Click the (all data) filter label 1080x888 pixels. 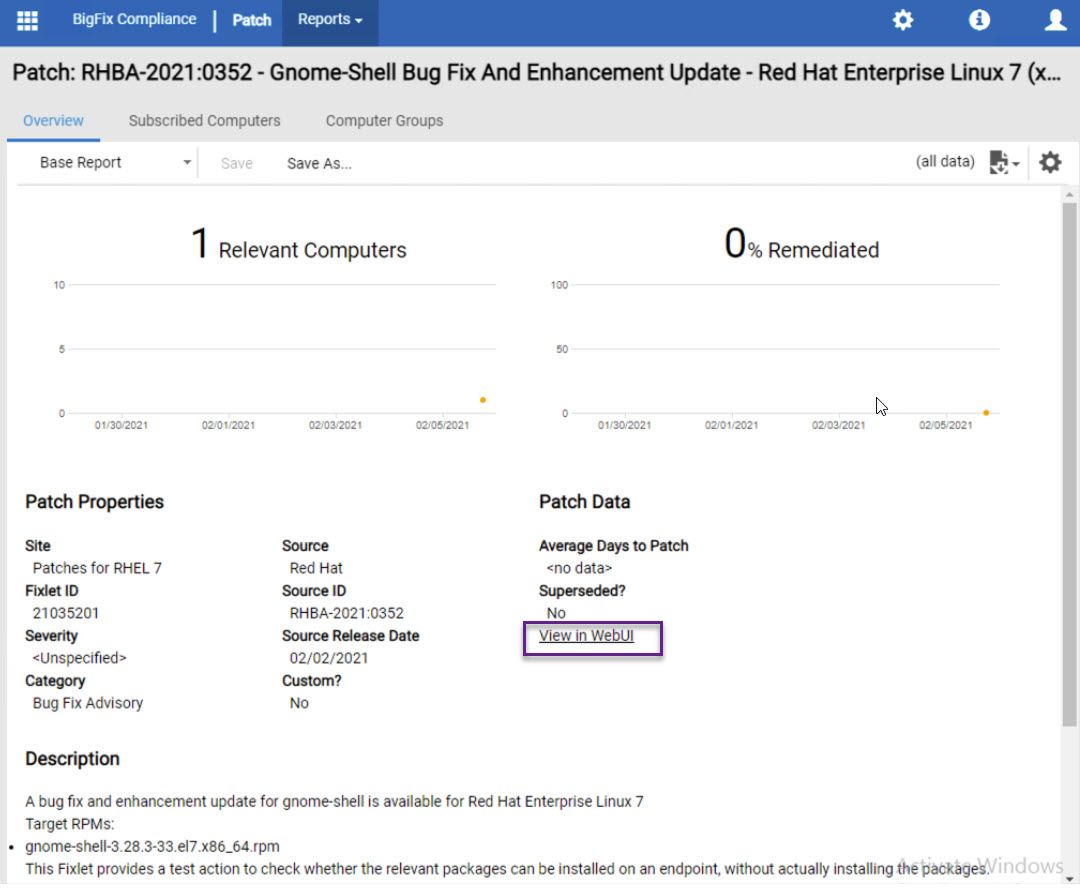click(945, 161)
